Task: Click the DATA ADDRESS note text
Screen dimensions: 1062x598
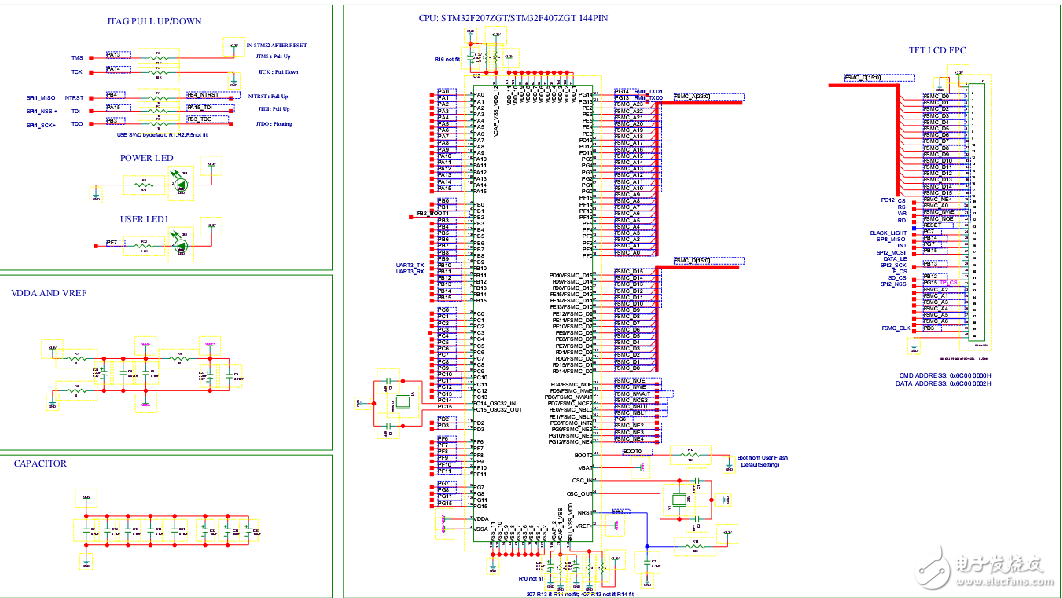Action: 945,384
